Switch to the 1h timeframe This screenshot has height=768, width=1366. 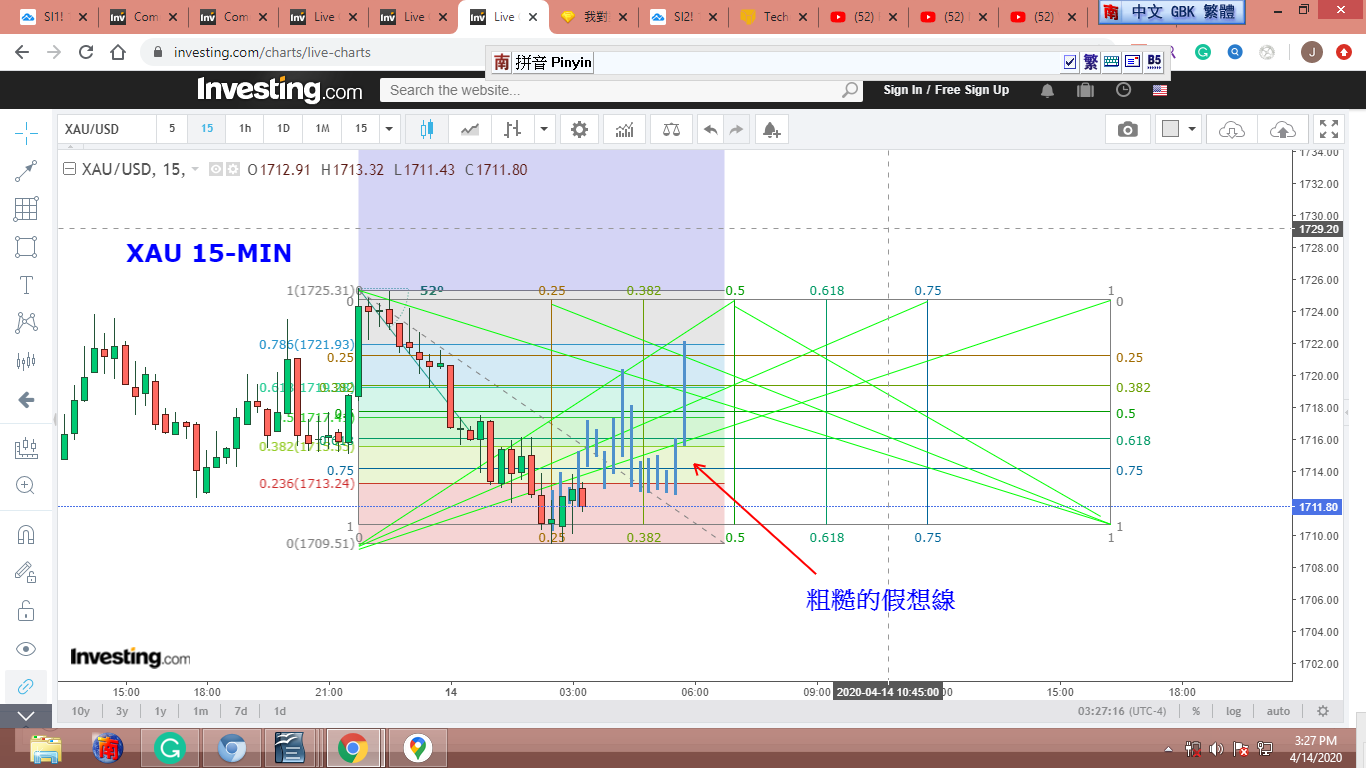pos(245,129)
